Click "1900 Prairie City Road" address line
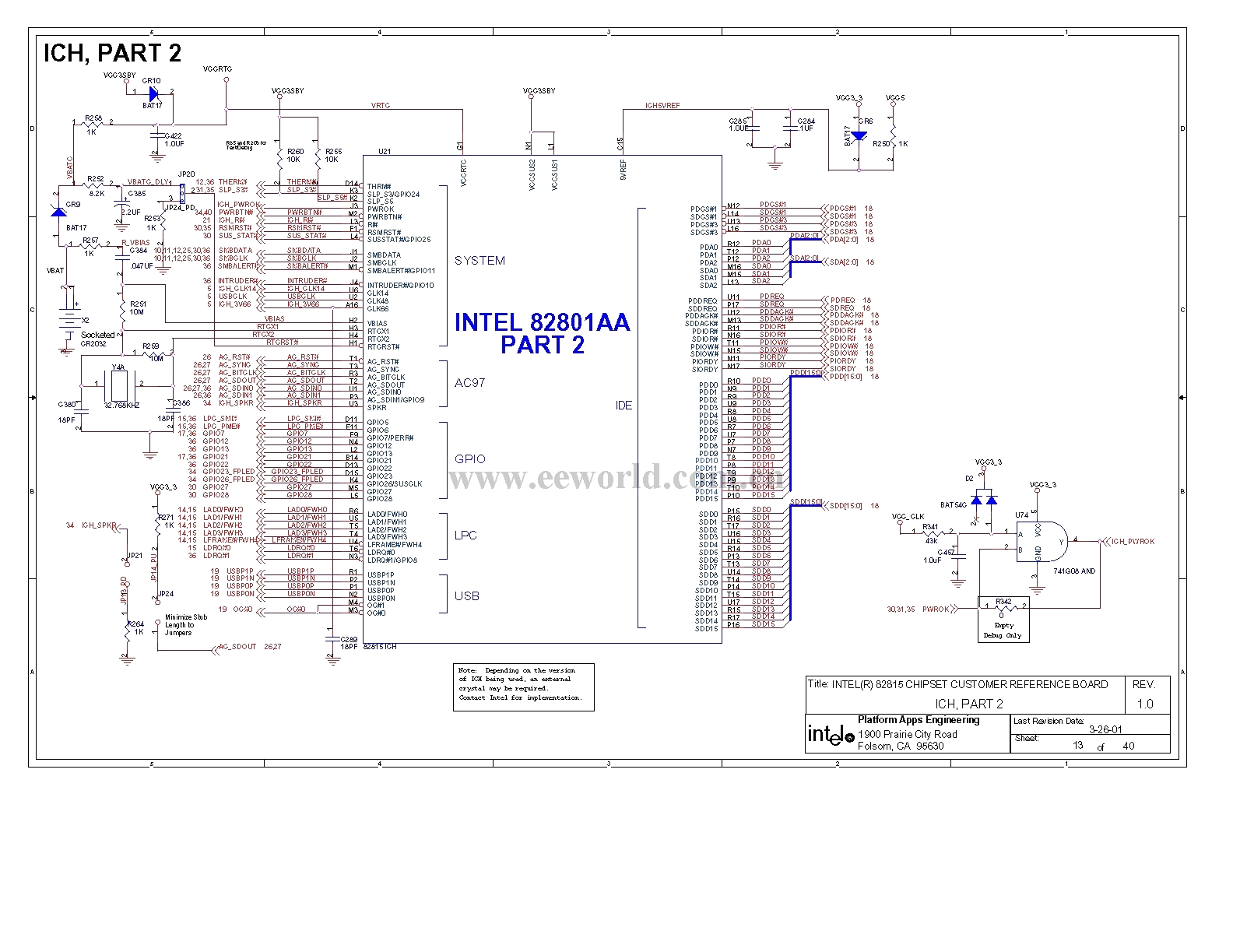1233x952 pixels. (x=907, y=734)
